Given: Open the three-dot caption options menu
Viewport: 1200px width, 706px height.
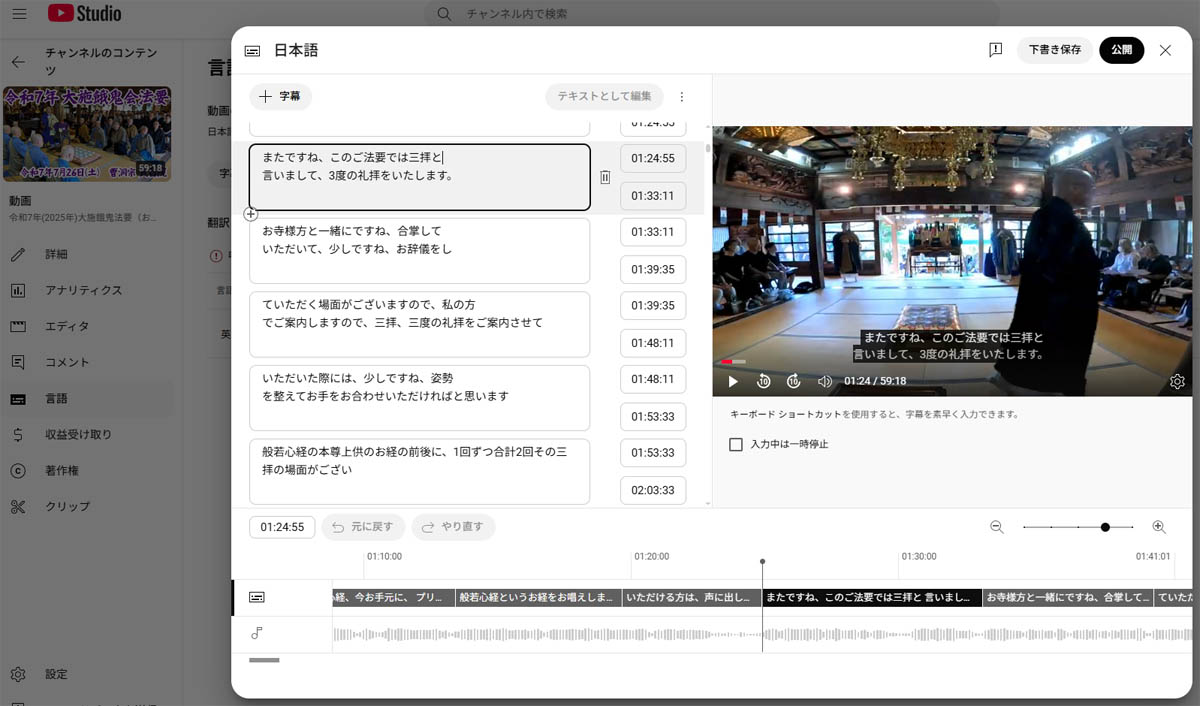Looking at the screenshot, I should [x=682, y=97].
